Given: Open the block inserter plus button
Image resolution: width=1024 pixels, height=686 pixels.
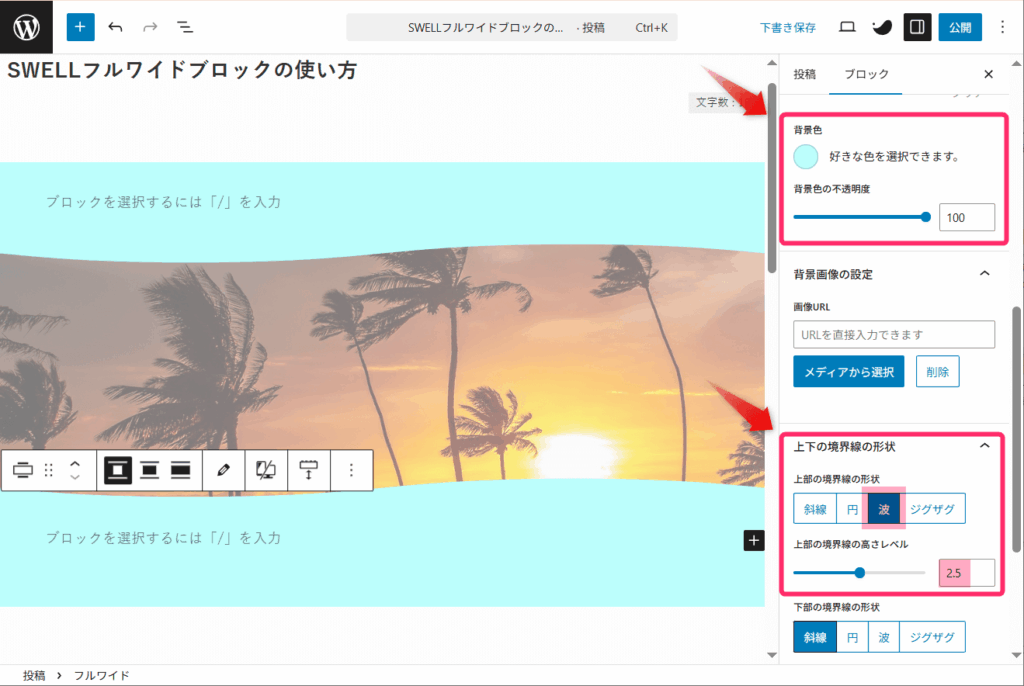Looking at the screenshot, I should [80, 27].
